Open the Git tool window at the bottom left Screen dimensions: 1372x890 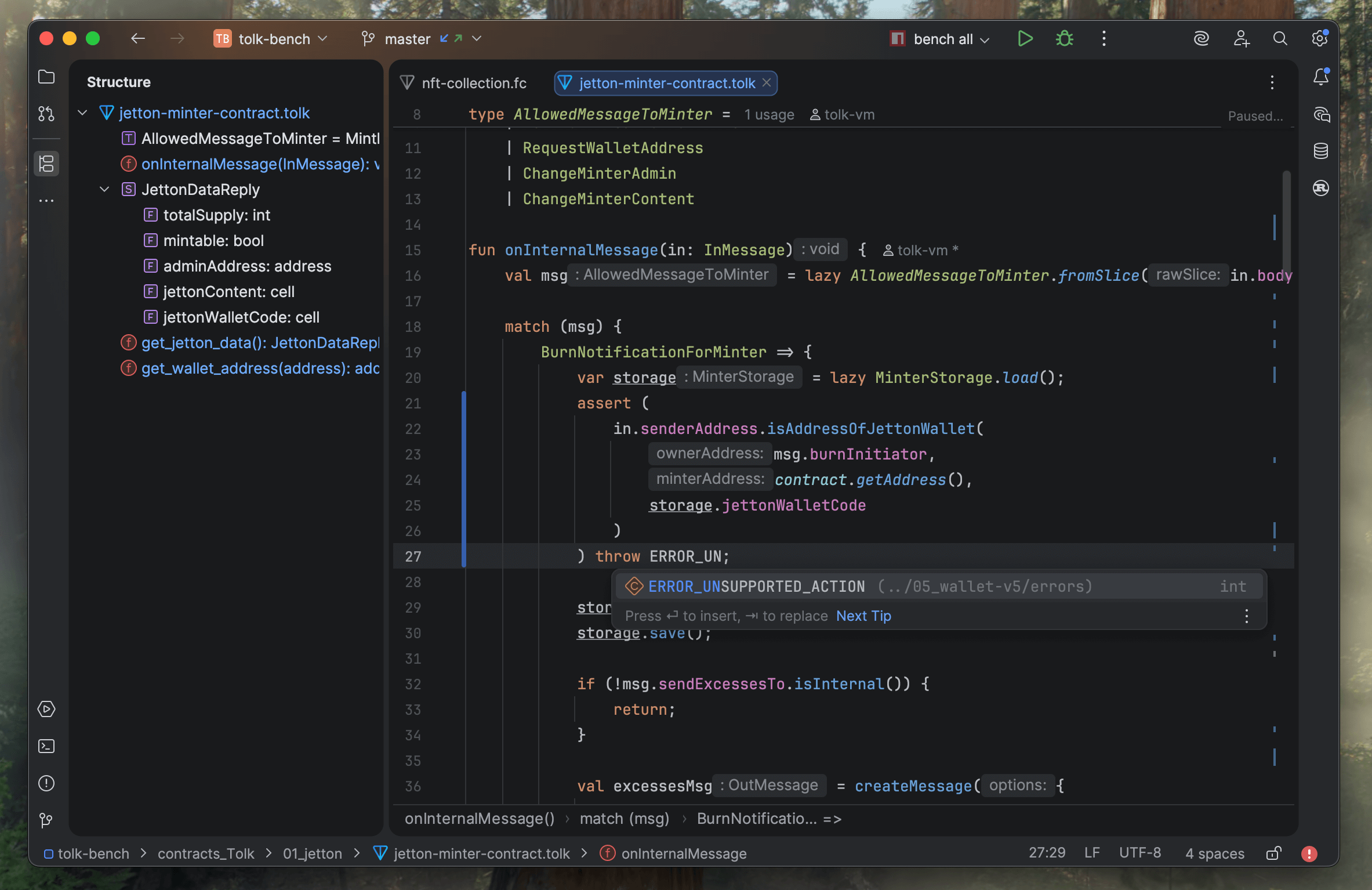(46, 820)
